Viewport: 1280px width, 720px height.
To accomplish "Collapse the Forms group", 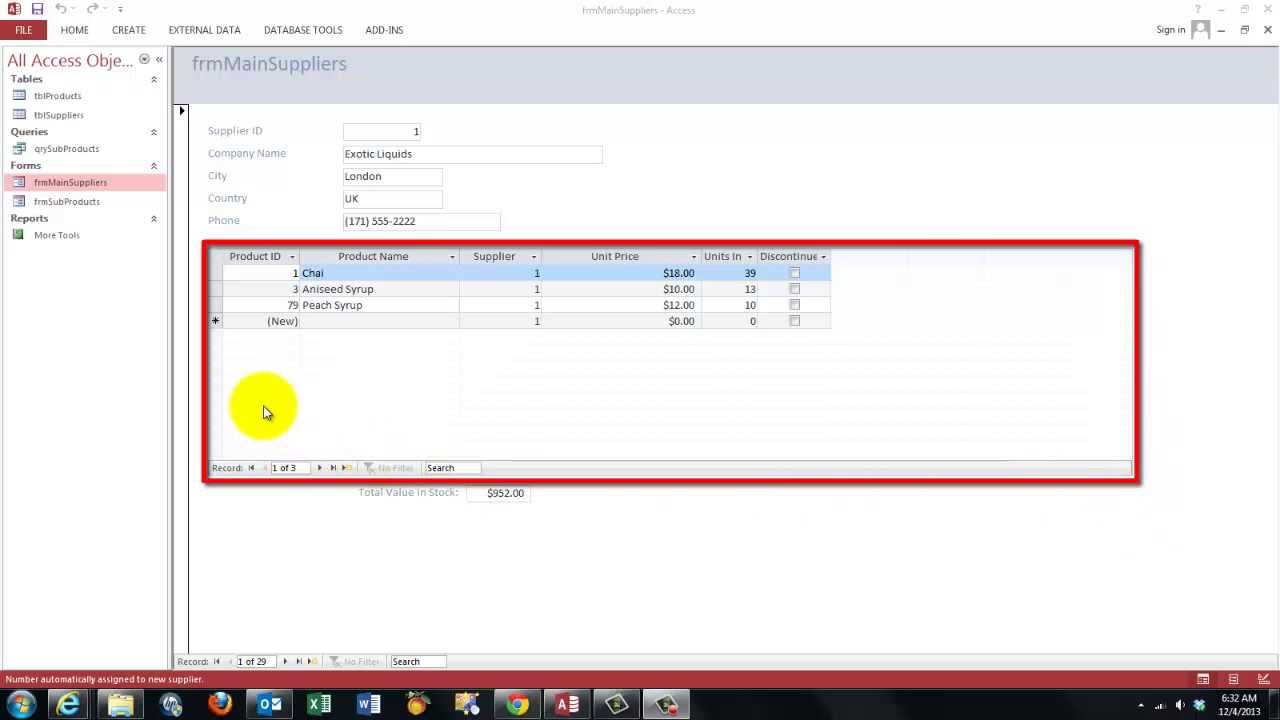I will point(154,166).
